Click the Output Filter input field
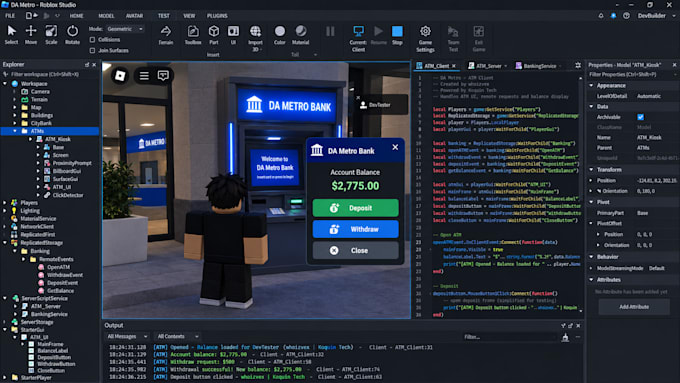680x383 pixels. point(509,337)
